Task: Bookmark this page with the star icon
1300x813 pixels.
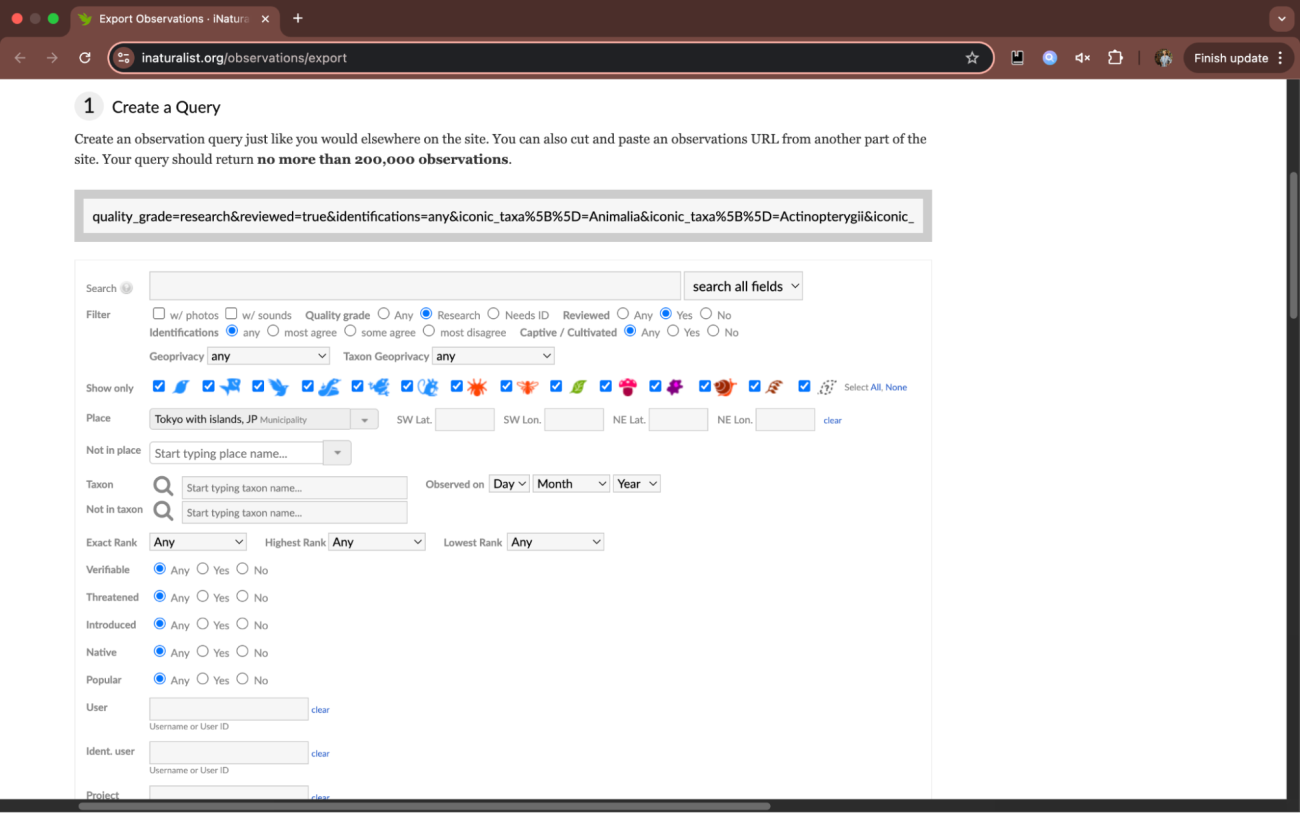Action: click(x=972, y=58)
